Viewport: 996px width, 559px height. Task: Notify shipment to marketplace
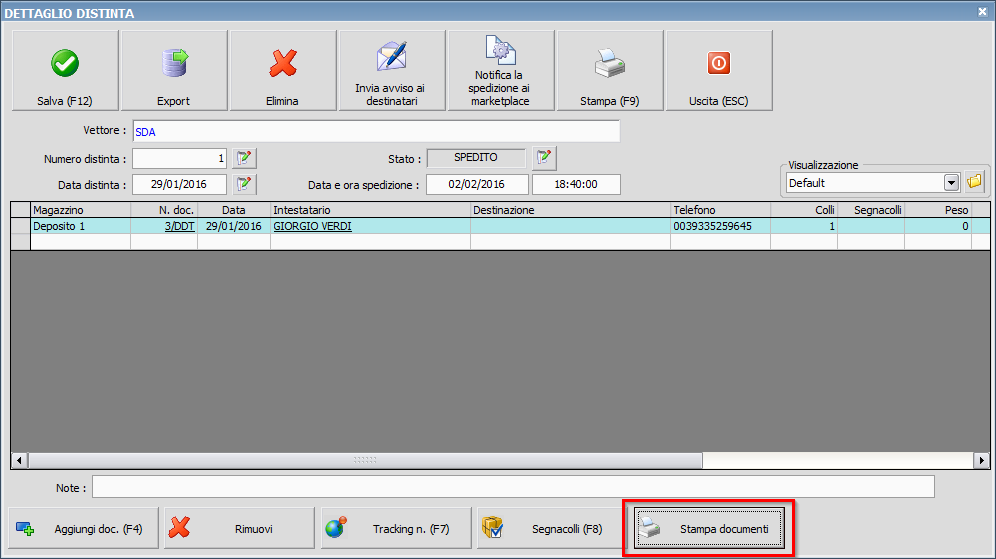click(501, 71)
